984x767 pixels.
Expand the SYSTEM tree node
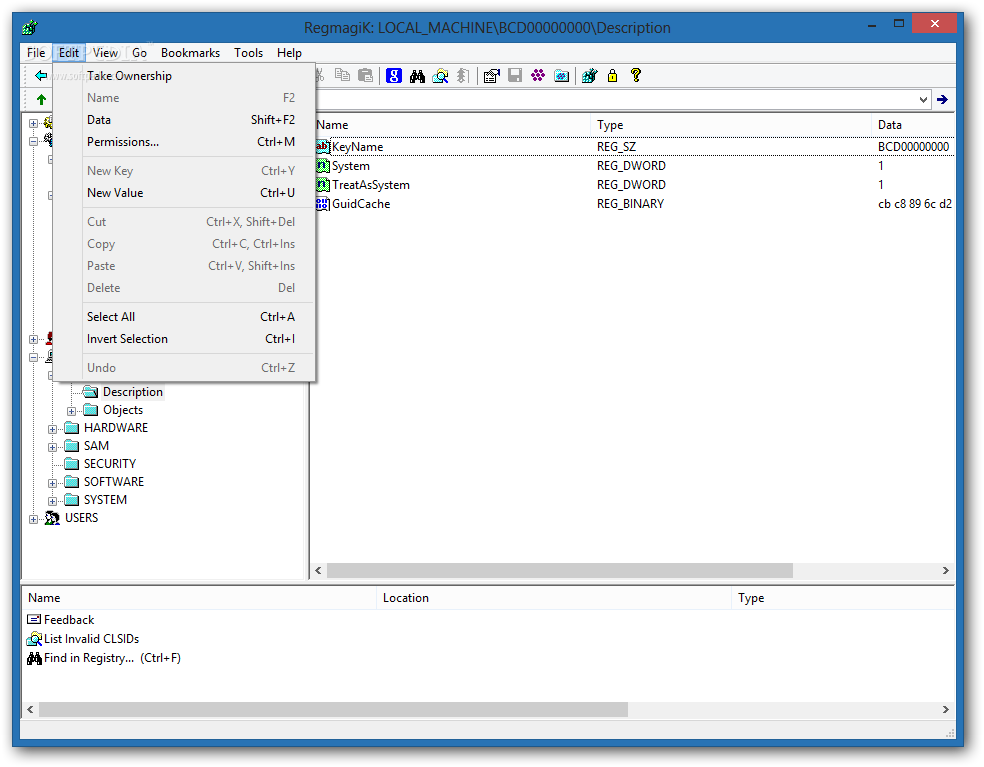[x=53, y=502]
